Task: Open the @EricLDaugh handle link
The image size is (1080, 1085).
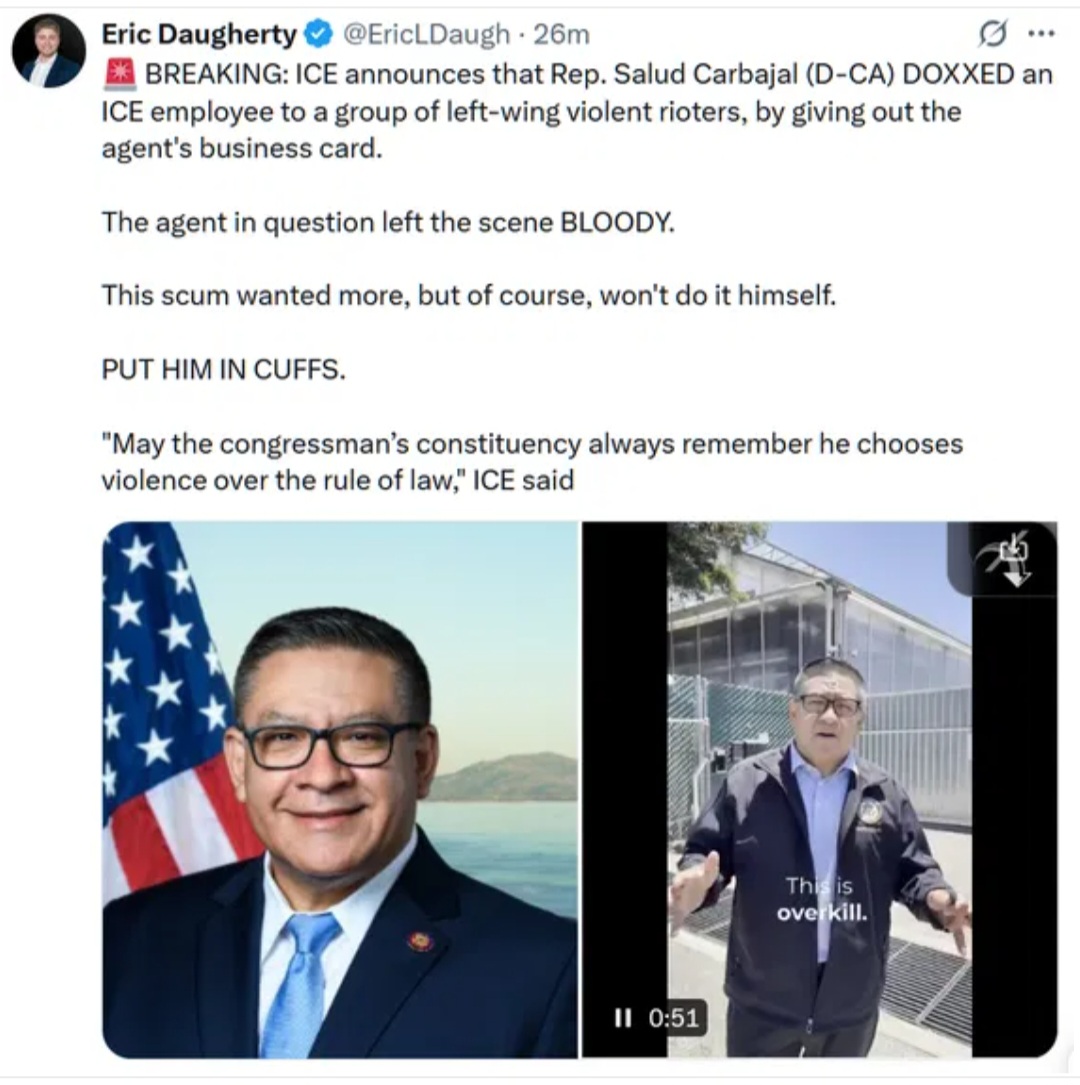Action: 426,34
